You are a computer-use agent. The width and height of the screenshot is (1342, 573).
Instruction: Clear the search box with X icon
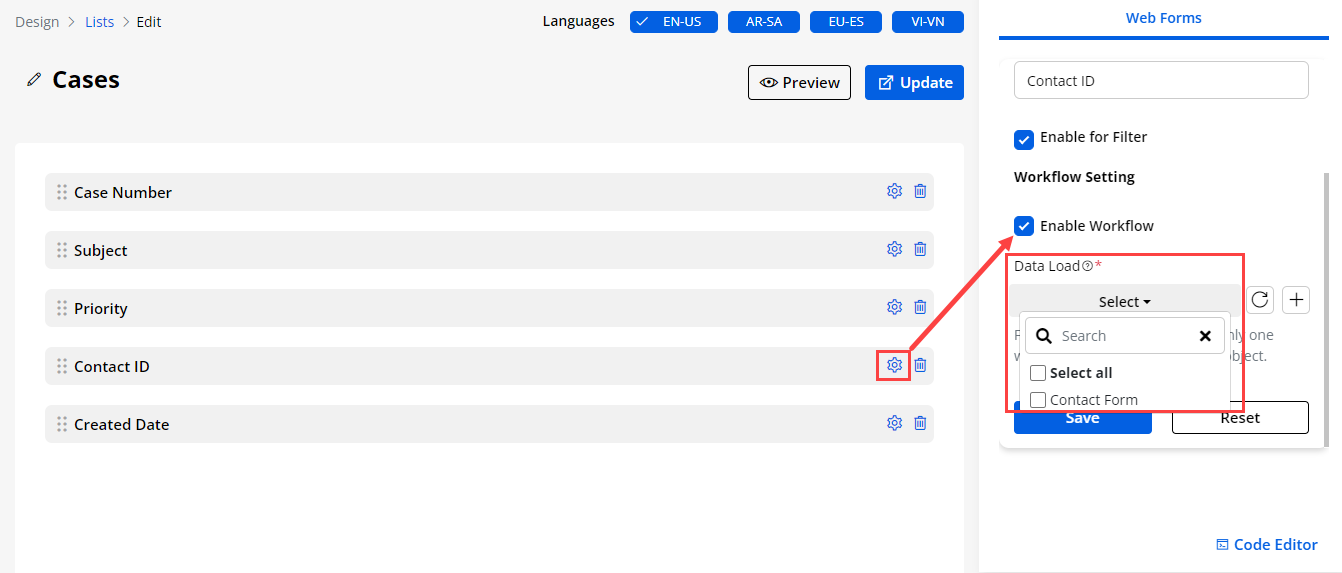(1205, 336)
